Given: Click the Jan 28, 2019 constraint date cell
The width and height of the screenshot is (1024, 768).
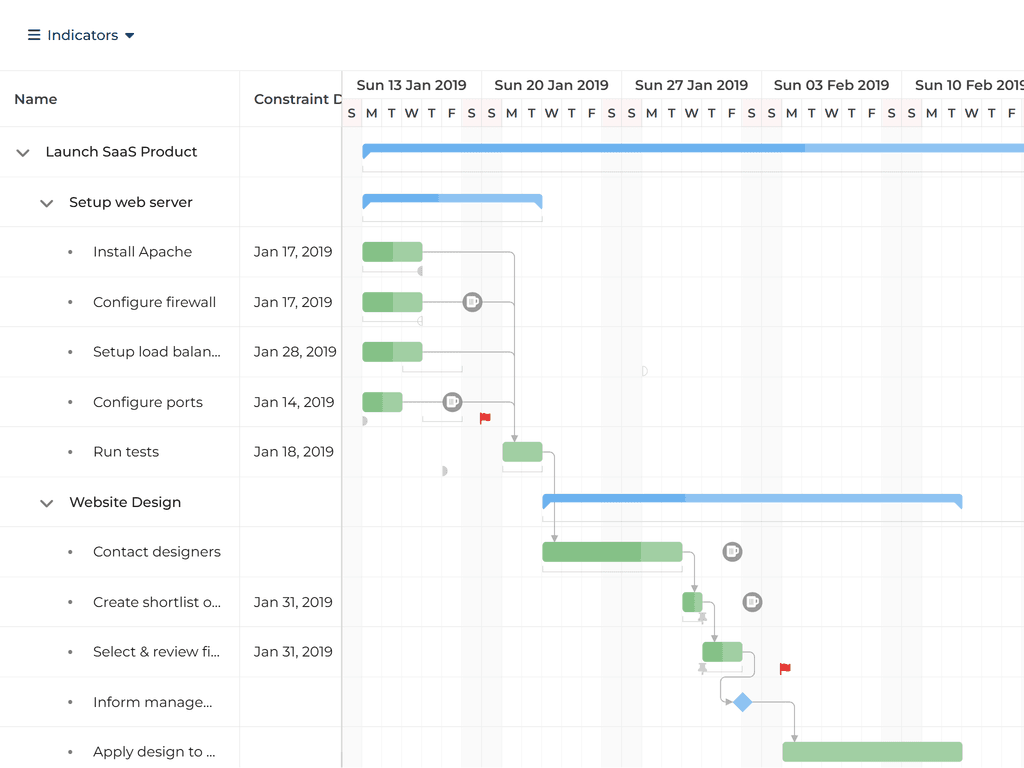Looking at the screenshot, I should [294, 352].
